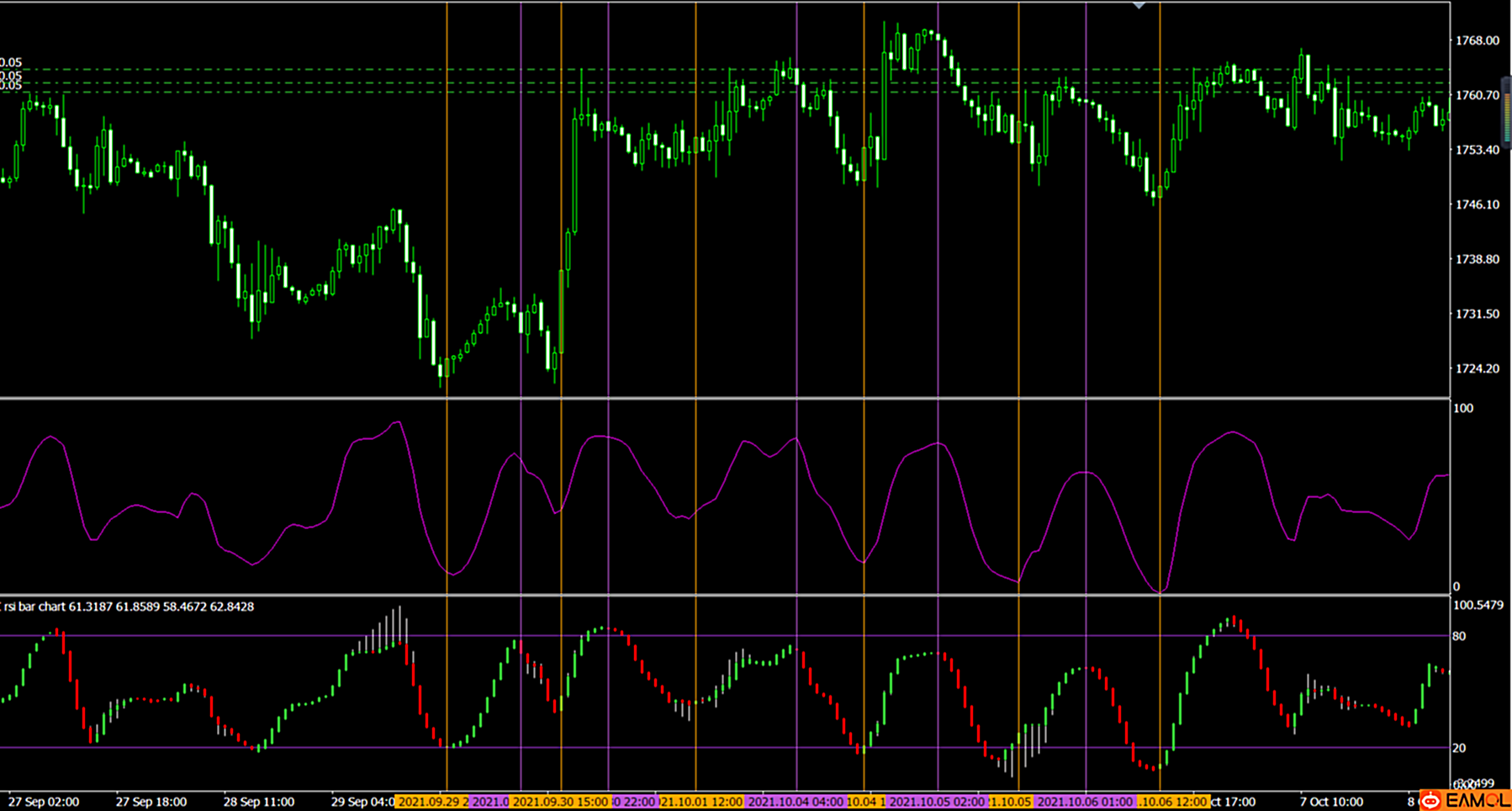Click the EAMQL logo icon
The height and width of the screenshot is (811, 1512).
tap(1466, 801)
